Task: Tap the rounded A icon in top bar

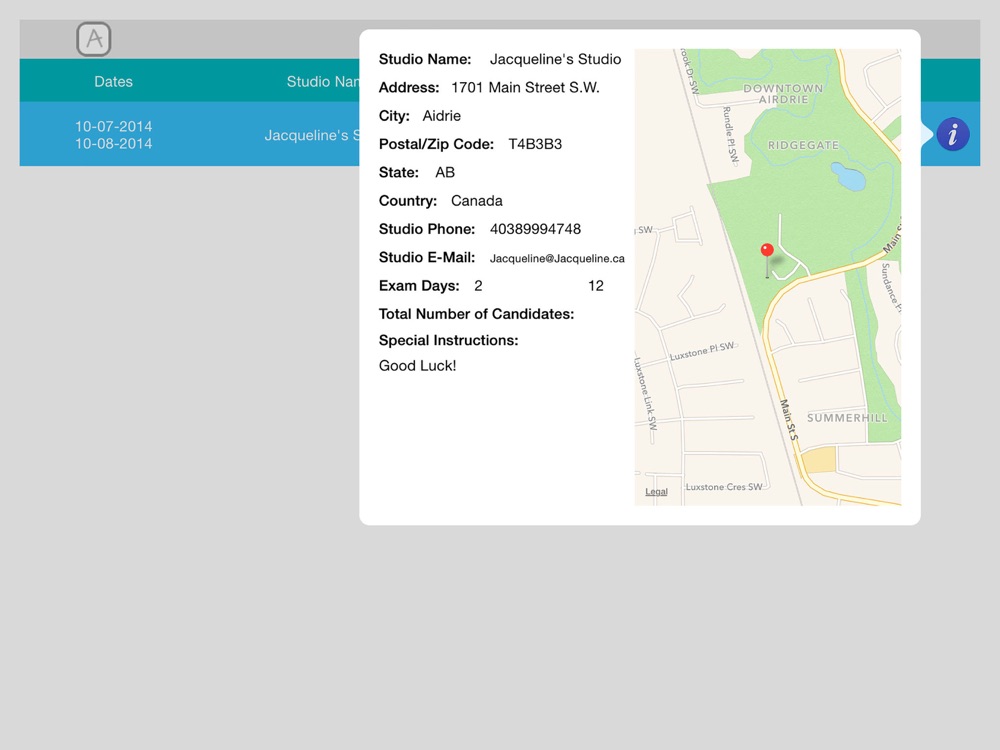Action: pyautogui.click(x=94, y=39)
